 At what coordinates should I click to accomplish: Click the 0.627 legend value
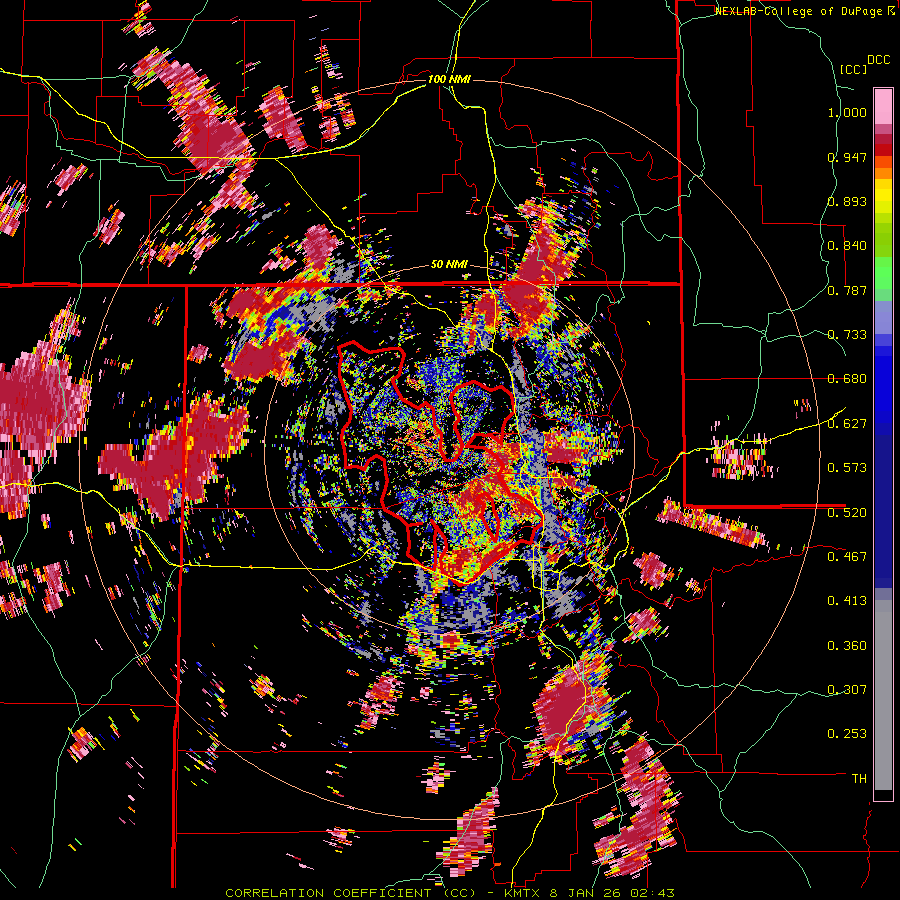[x=847, y=424]
